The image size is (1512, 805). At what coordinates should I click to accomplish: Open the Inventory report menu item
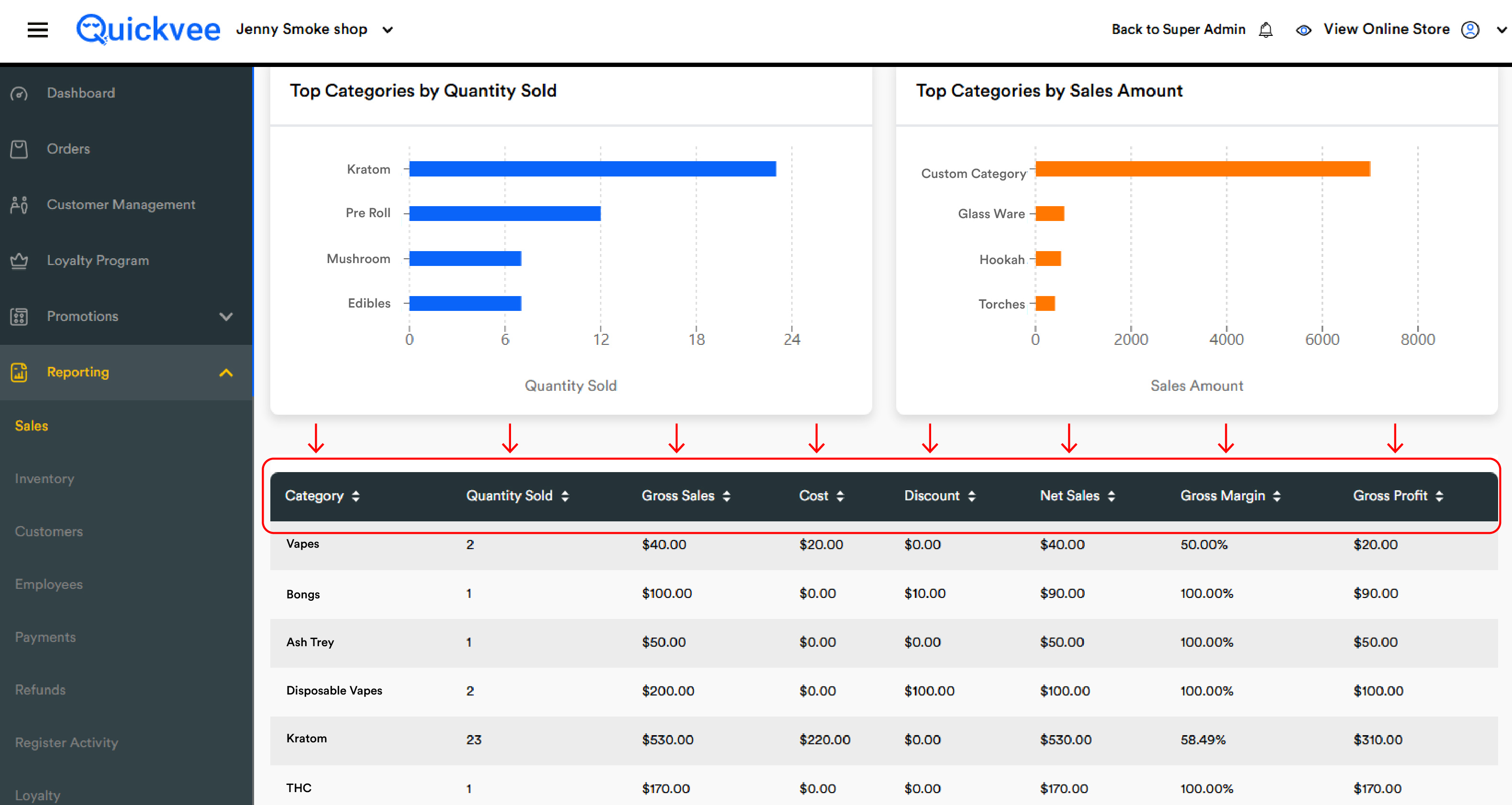(x=44, y=479)
